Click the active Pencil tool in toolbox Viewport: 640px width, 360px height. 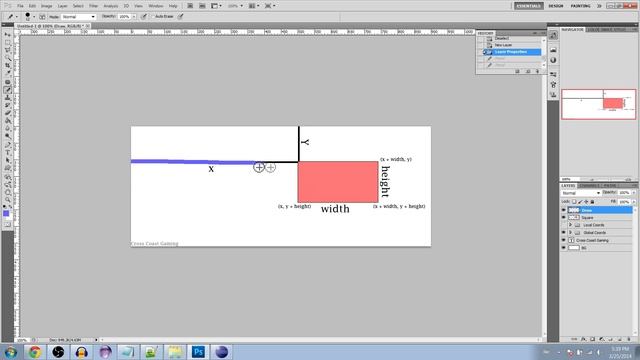(7, 90)
